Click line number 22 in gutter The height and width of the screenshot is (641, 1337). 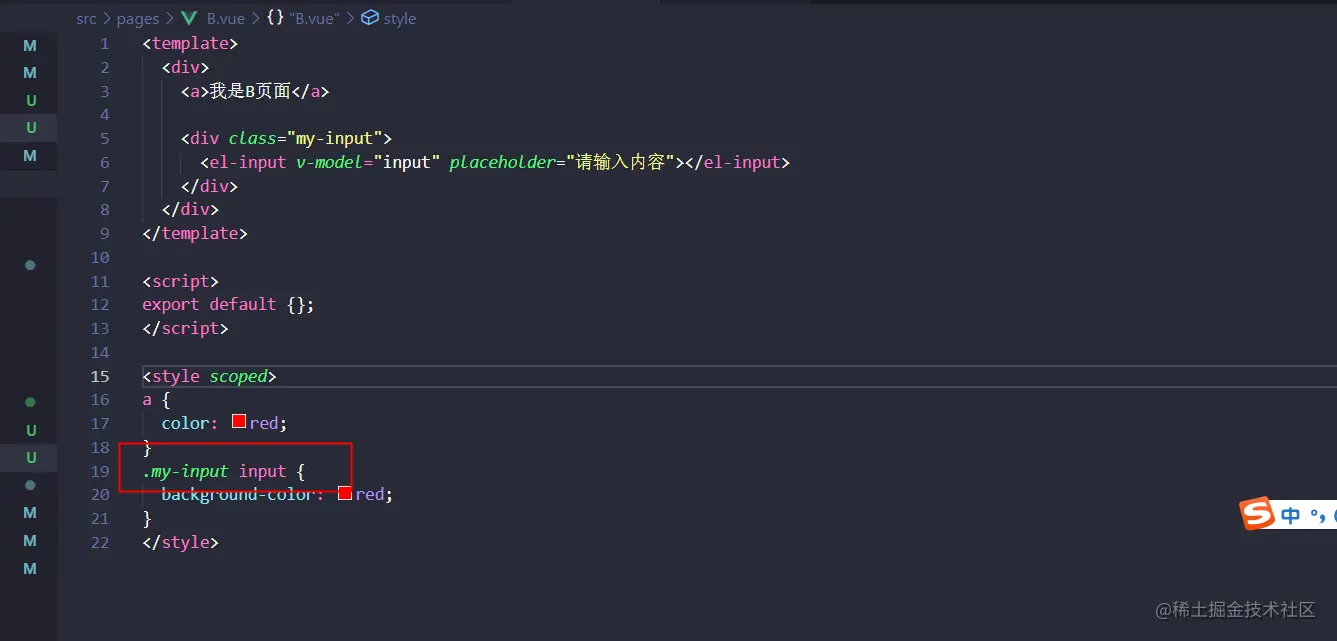(x=100, y=542)
